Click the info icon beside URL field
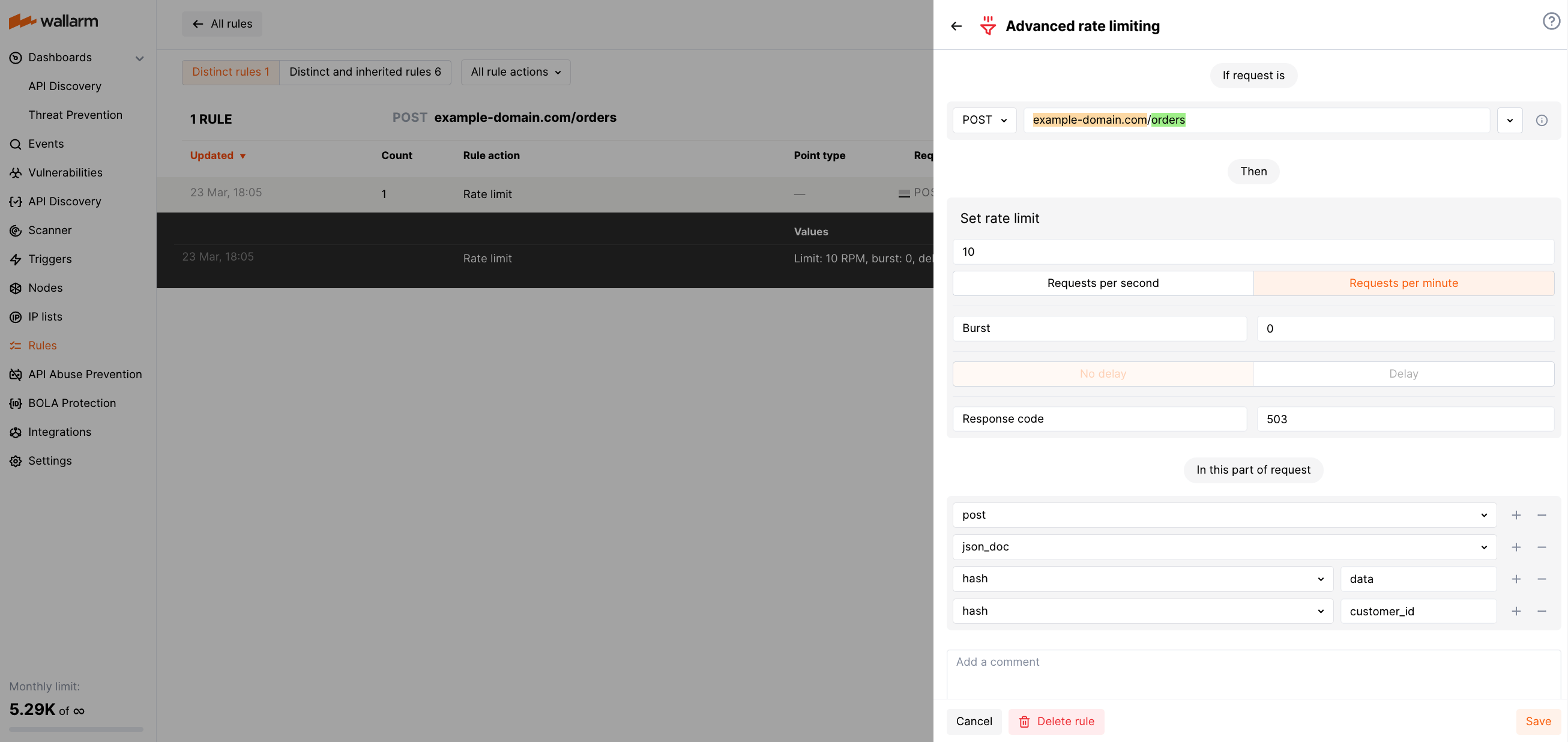1568x742 pixels. tap(1541, 121)
